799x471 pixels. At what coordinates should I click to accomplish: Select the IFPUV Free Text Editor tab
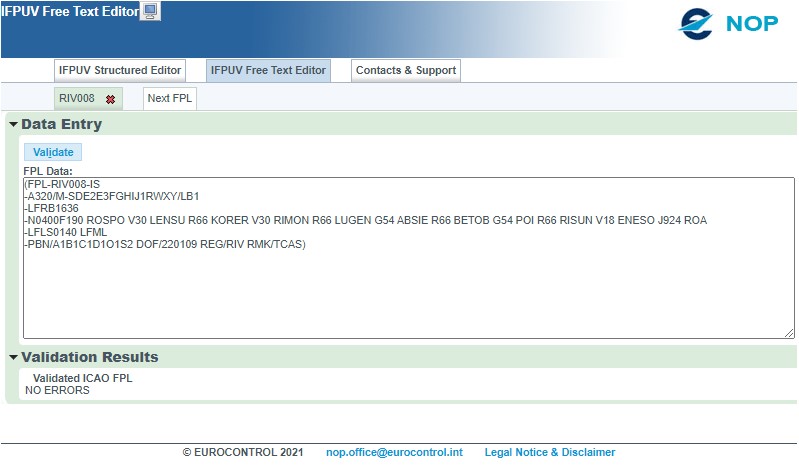click(x=268, y=70)
